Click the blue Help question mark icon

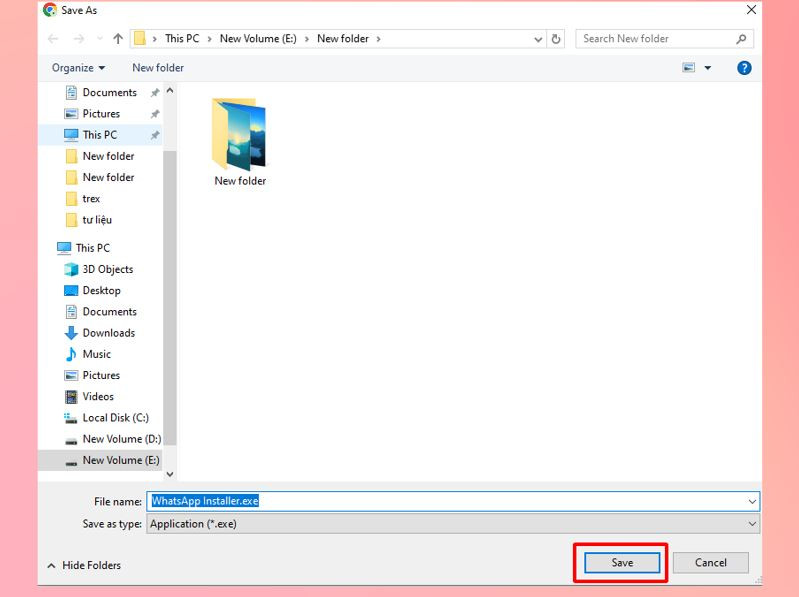744,68
